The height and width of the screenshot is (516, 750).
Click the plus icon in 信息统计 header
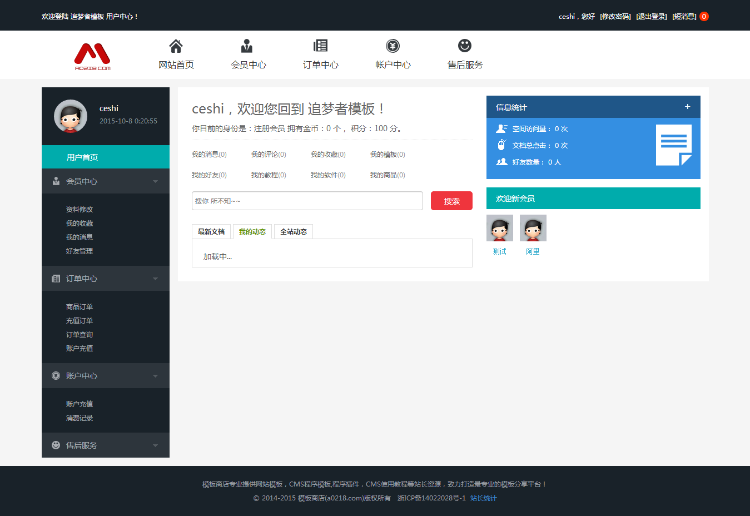[687, 107]
